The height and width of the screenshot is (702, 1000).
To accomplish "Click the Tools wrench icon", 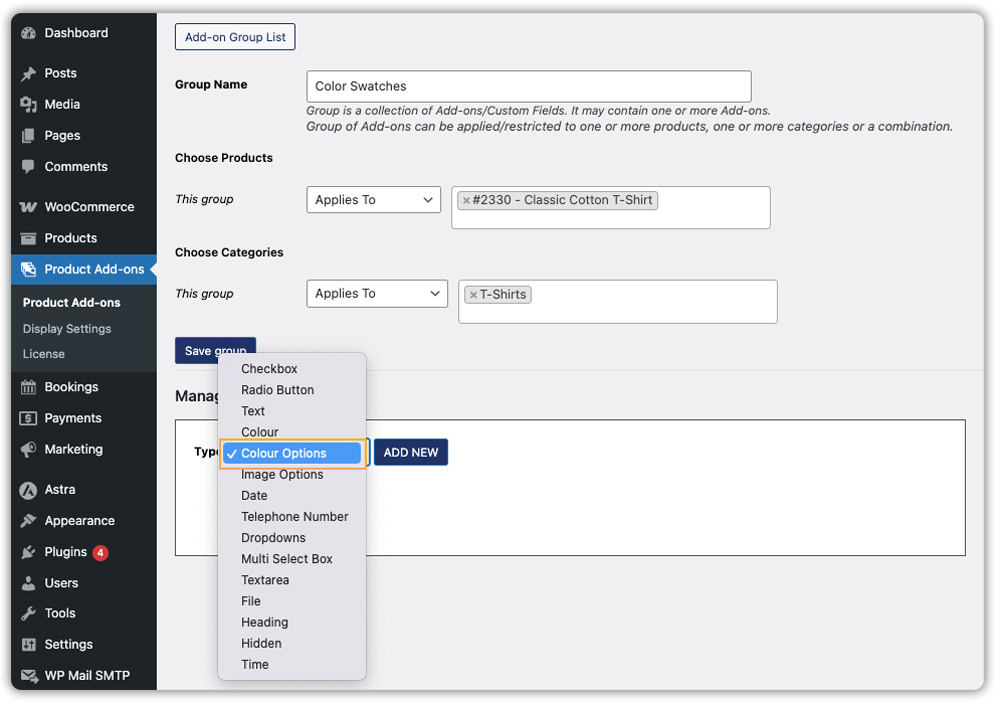I will tap(28, 613).
